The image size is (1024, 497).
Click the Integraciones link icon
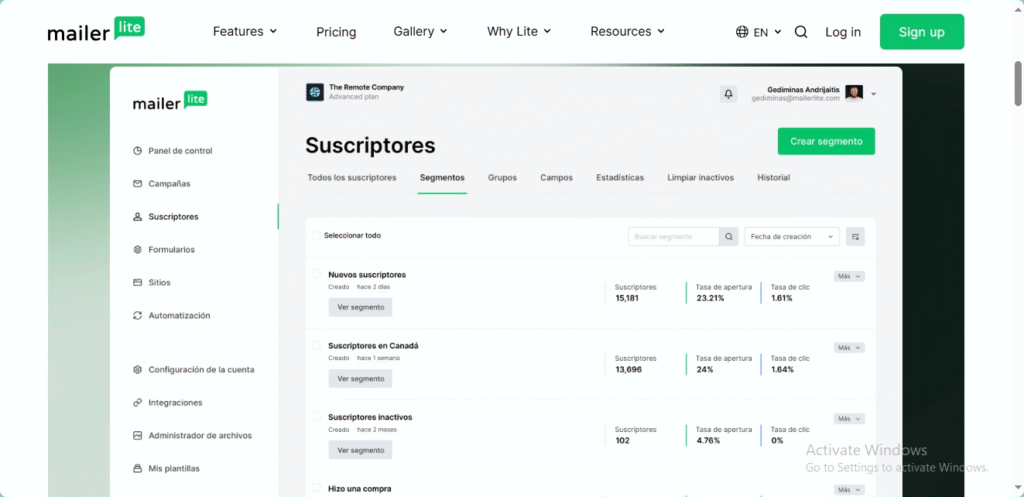click(x=137, y=403)
